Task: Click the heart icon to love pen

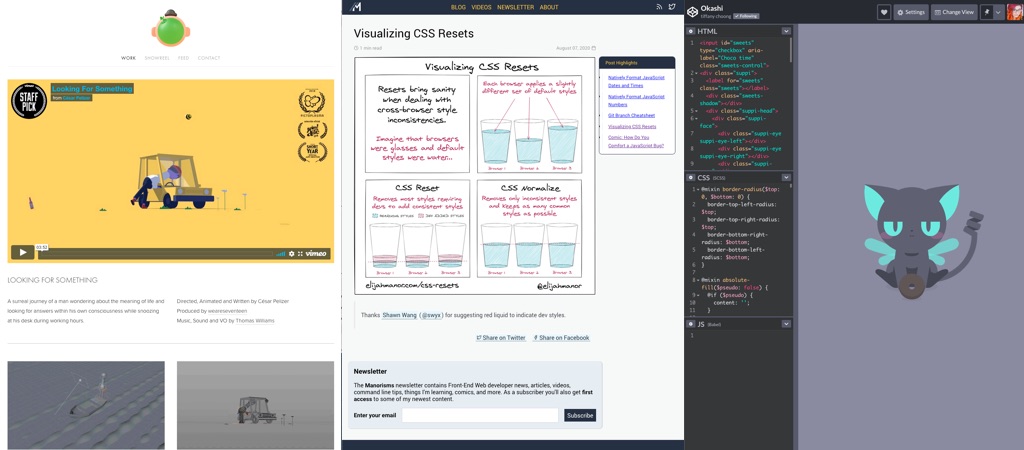Action: coord(884,12)
